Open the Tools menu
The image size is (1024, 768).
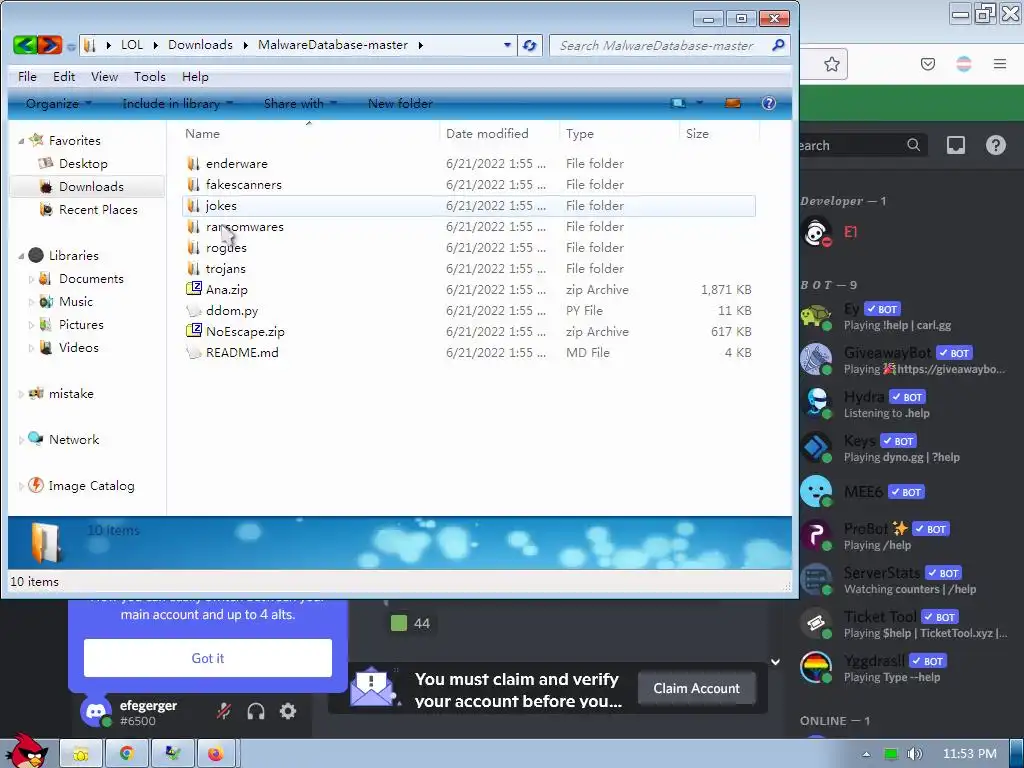(150, 76)
